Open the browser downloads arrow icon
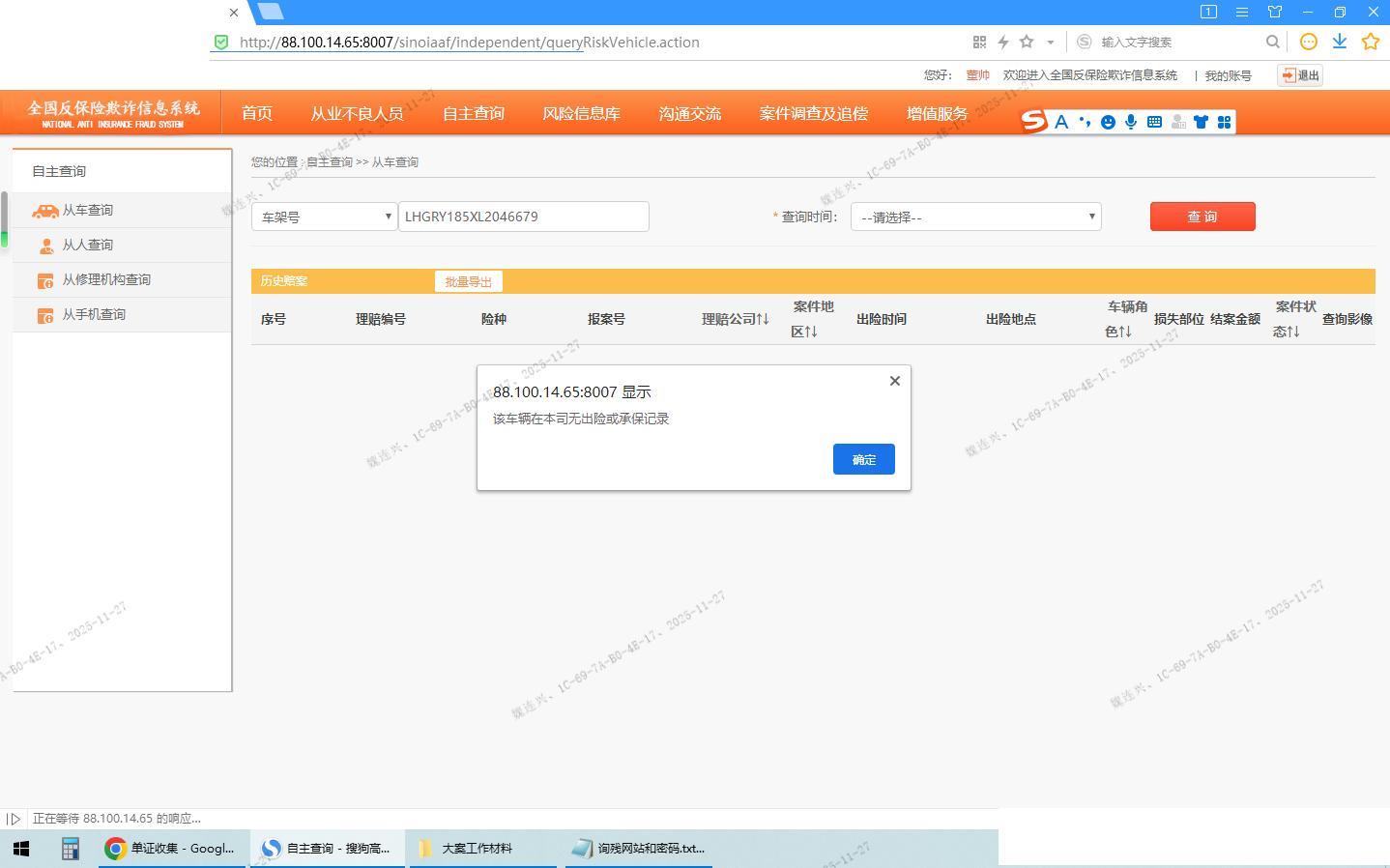Image resolution: width=1390 pixels, height=868 pixels. tap(1340, 42)
